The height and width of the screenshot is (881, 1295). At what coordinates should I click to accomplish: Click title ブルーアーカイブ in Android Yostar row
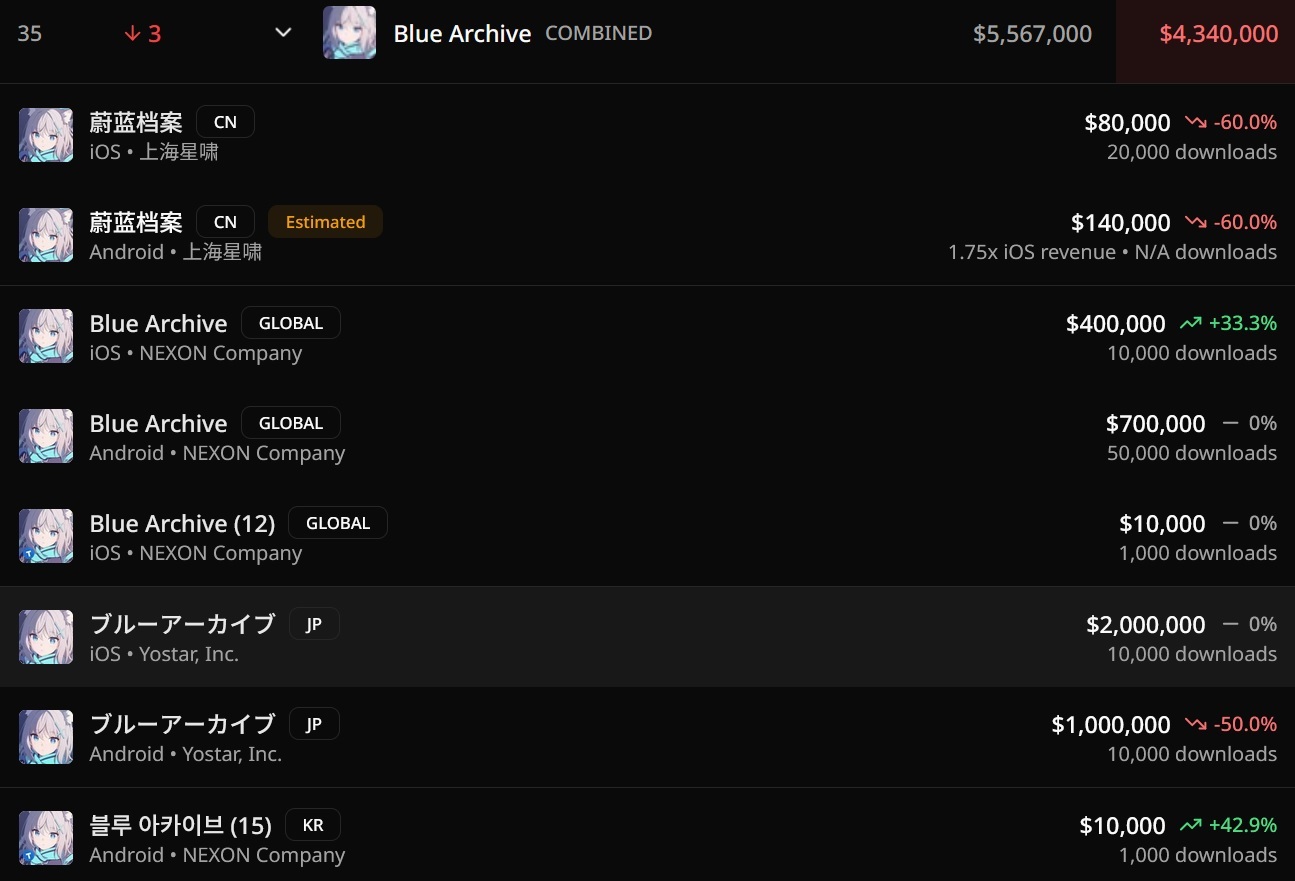coord(182,724)
